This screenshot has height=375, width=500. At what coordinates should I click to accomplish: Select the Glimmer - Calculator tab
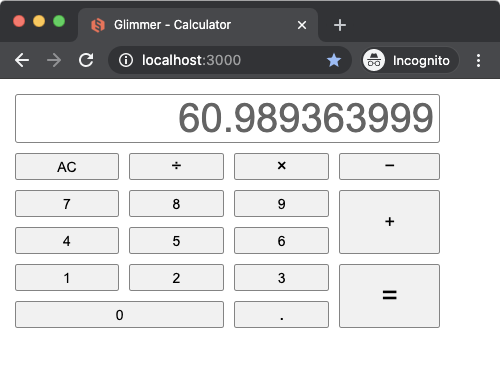tap(198, 25)
